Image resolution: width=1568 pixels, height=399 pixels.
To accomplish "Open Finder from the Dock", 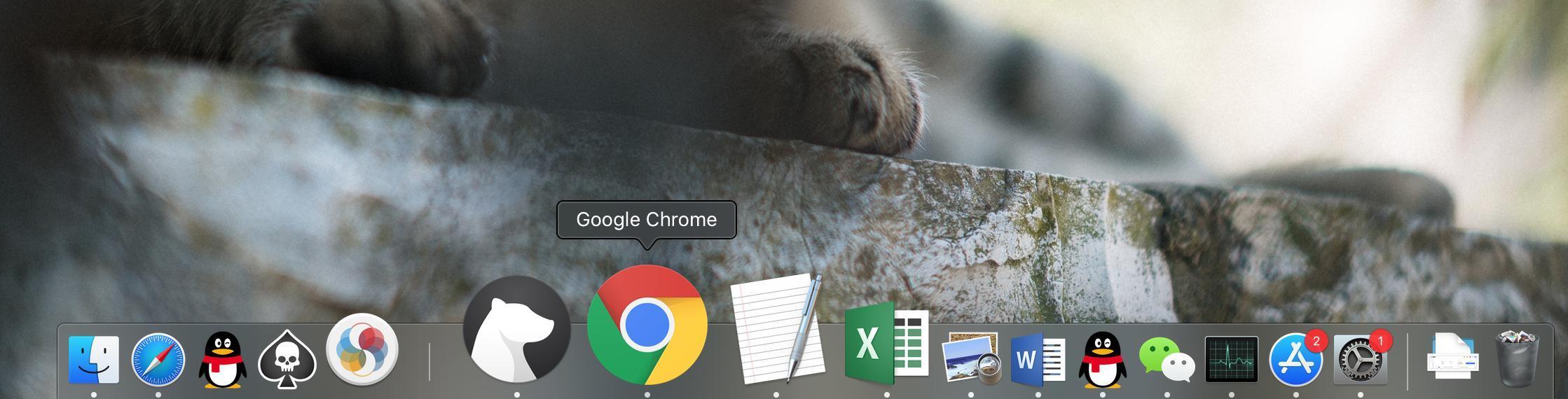I will 94,360.
